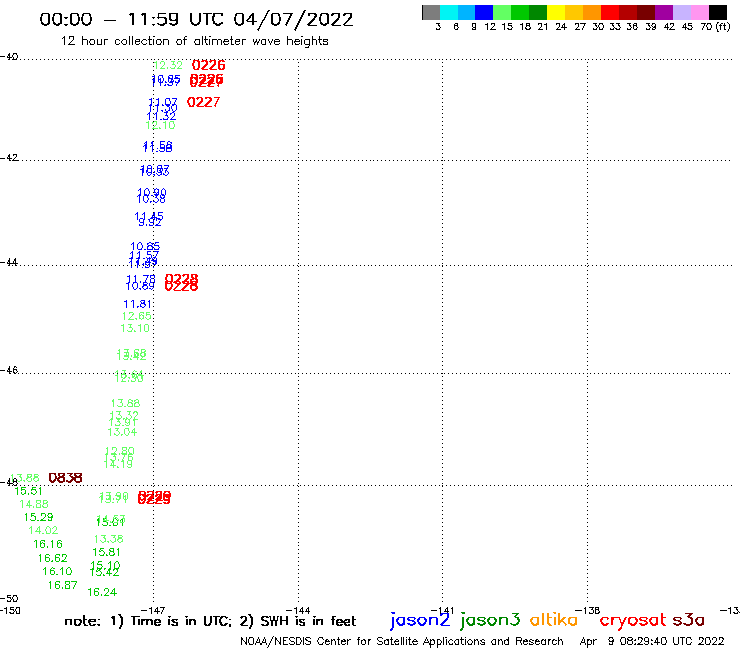Click the red time stamp 0227

pos(203,102)
